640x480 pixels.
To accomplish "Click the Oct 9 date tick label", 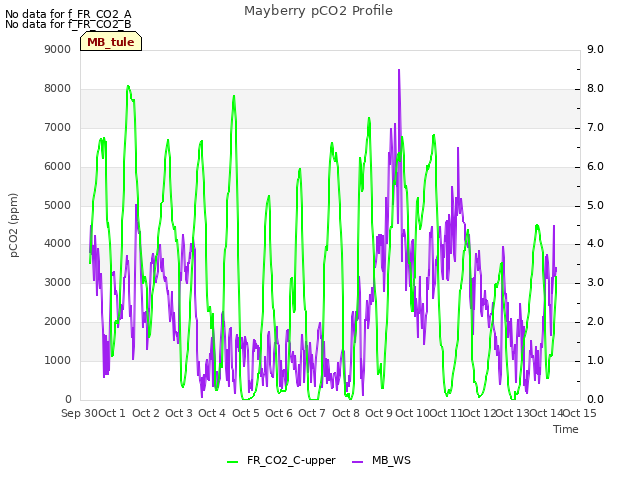I will coord(379,413).
